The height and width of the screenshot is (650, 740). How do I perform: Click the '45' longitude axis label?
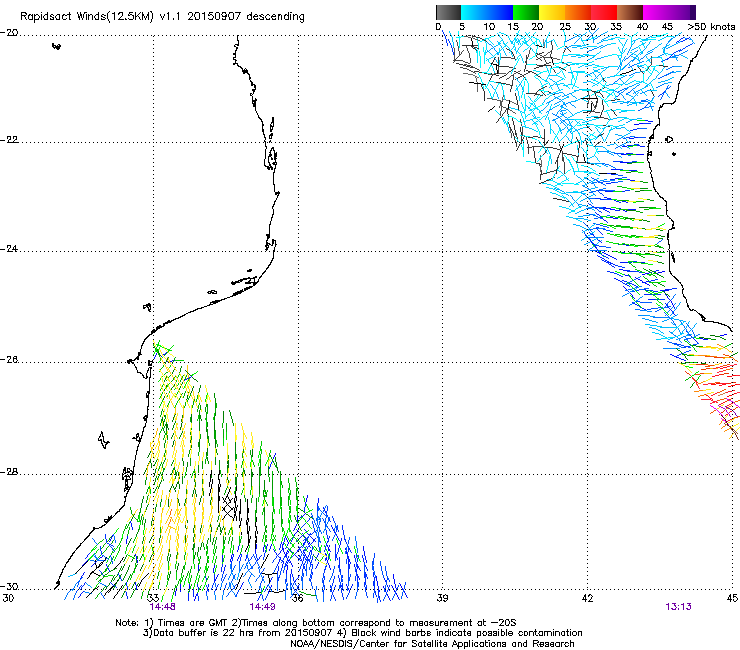[x=732, y=598]
